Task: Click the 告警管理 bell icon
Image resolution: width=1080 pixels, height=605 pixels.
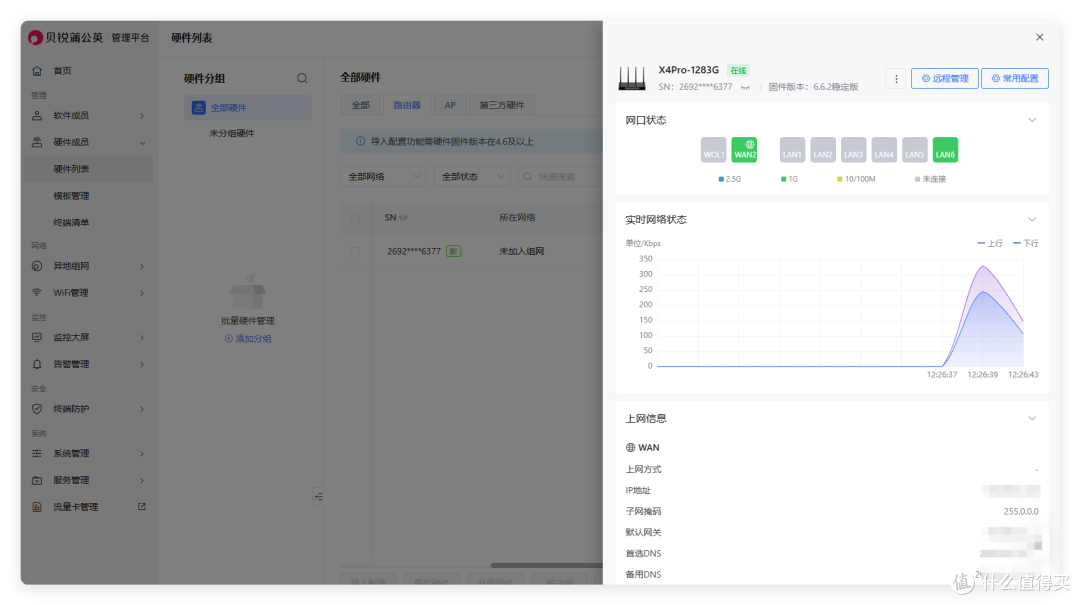Action: coord(37,365)
